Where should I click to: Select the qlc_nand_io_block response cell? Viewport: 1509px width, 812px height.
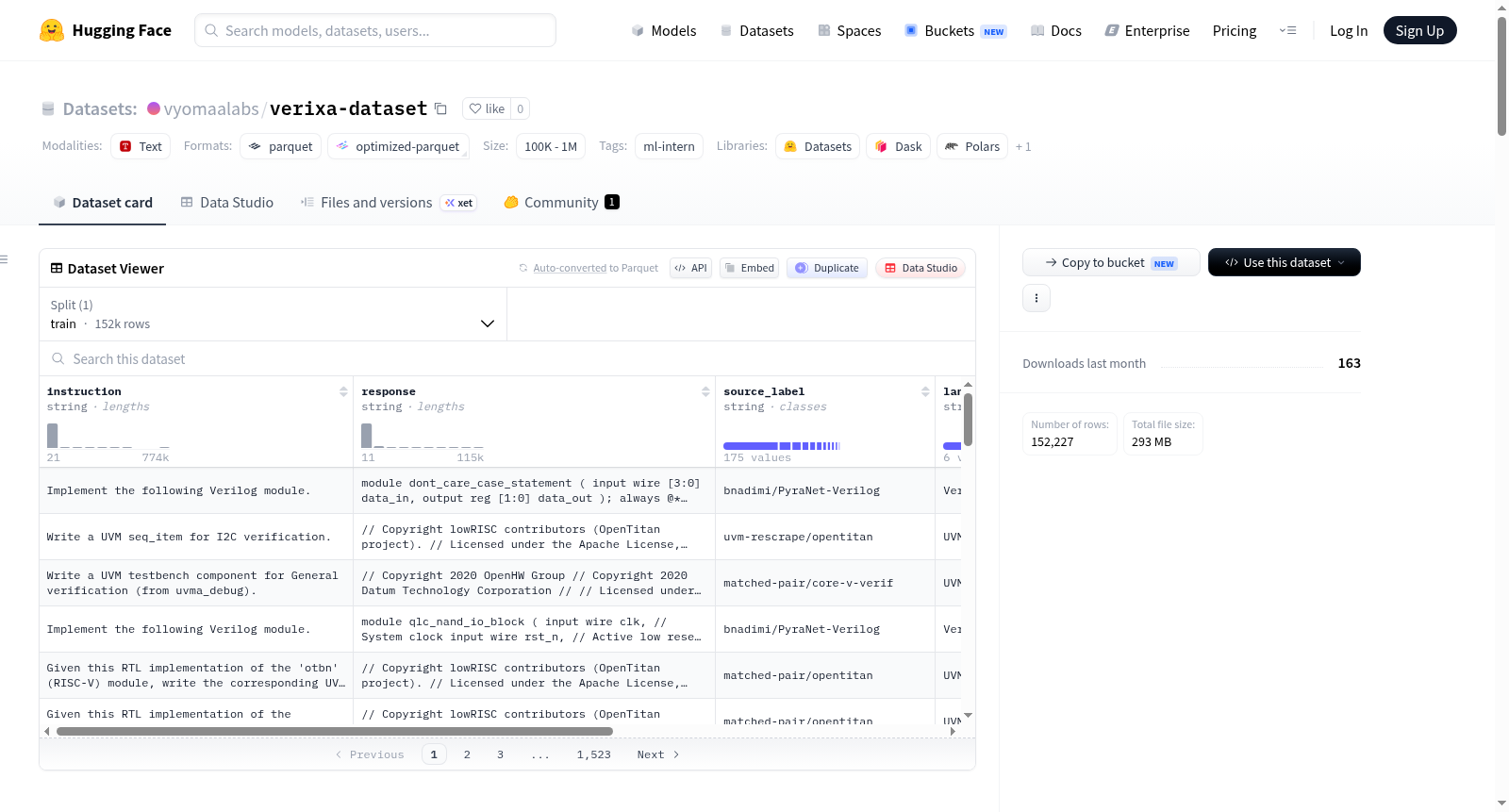(534, 629)
